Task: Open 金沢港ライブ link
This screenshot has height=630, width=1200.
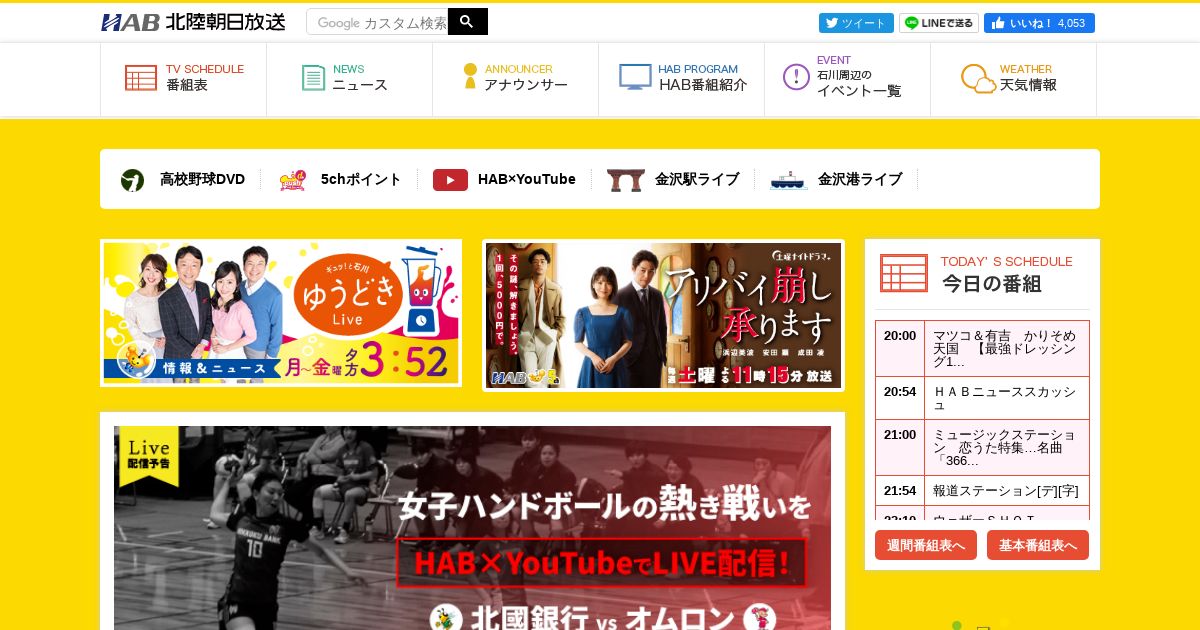Action: click(x=860, y=180)
